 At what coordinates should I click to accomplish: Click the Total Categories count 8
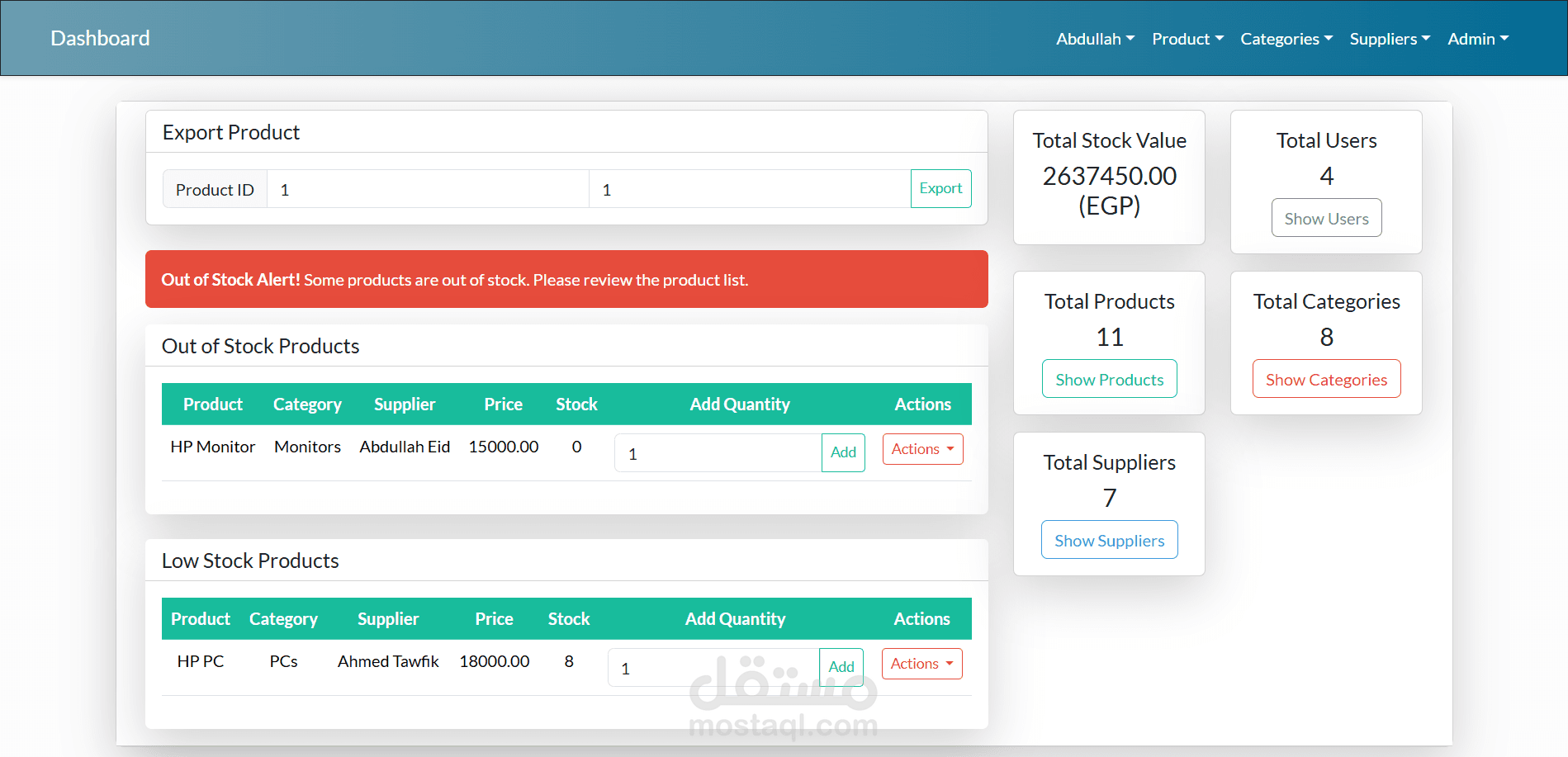coord(1326,337)
